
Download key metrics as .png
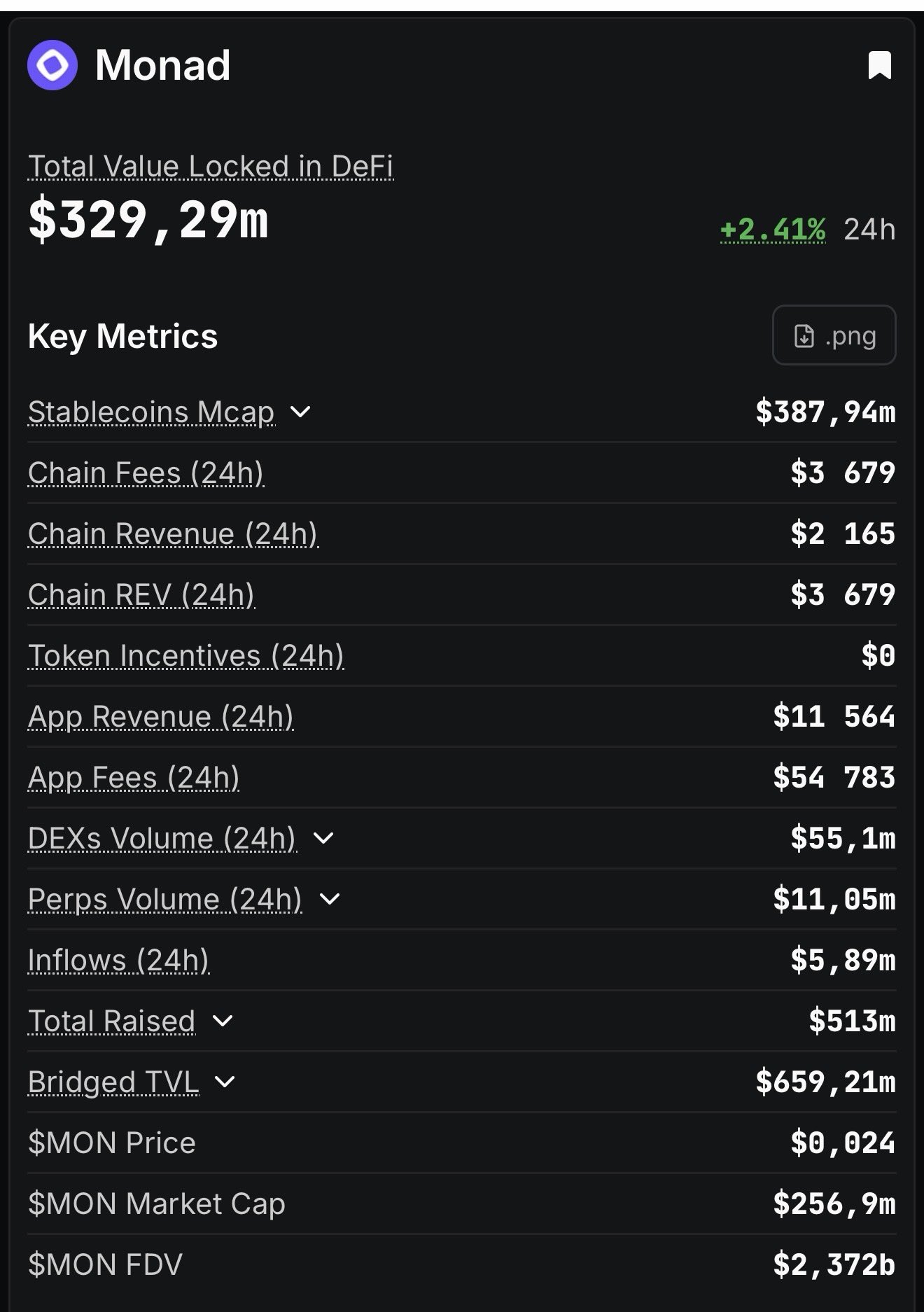(834, 335)
